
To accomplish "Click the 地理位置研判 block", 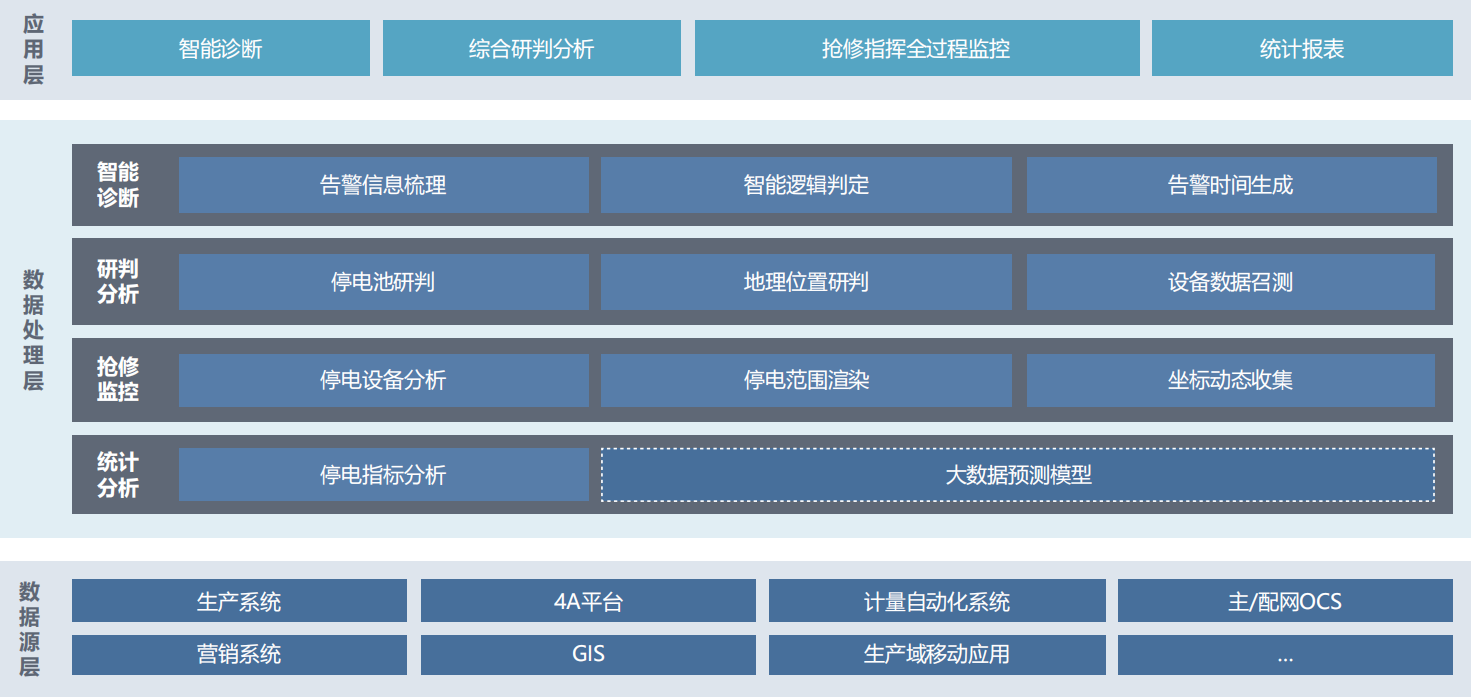I will [x=806, y=282].
